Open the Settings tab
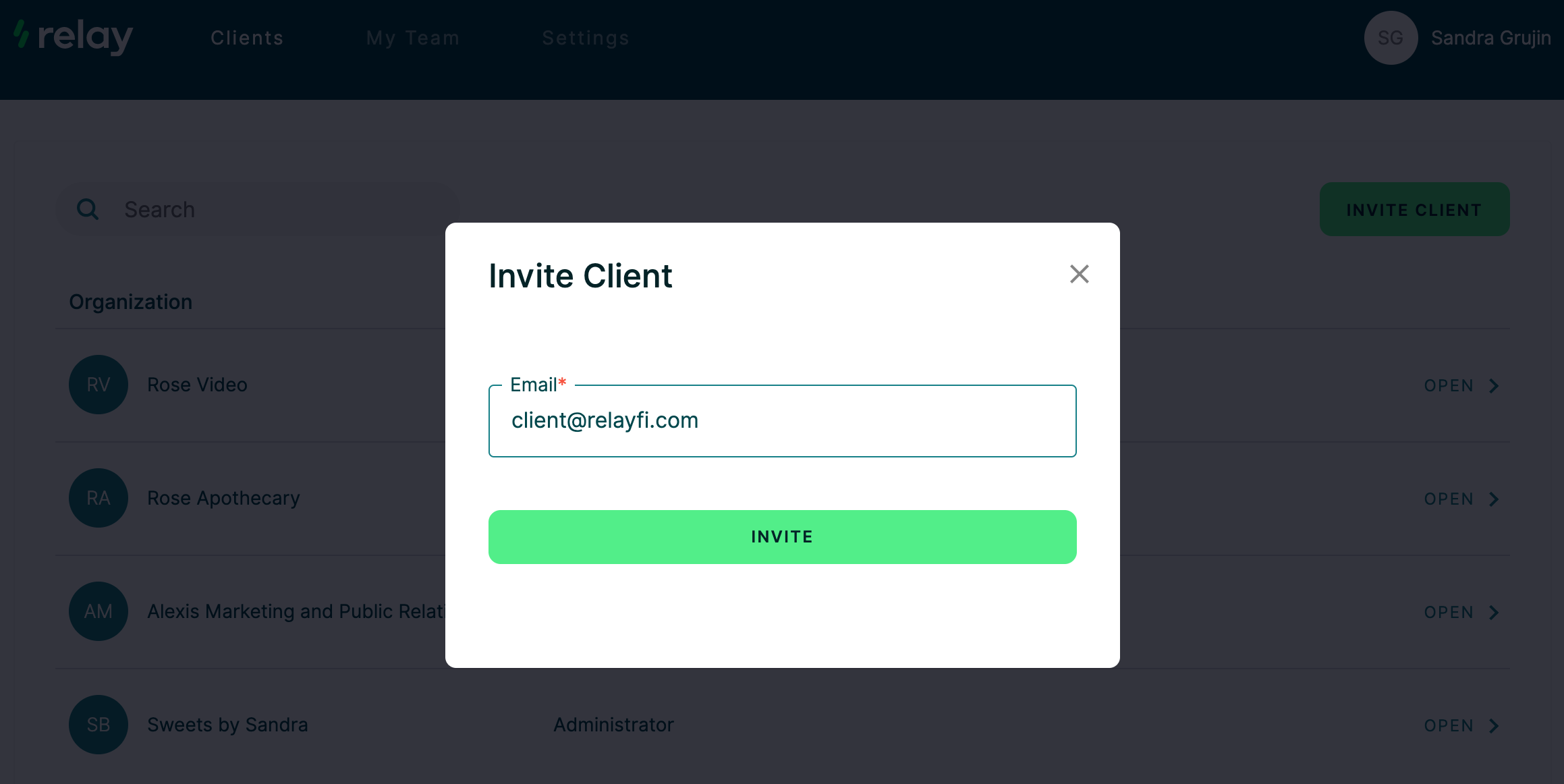 586,38
